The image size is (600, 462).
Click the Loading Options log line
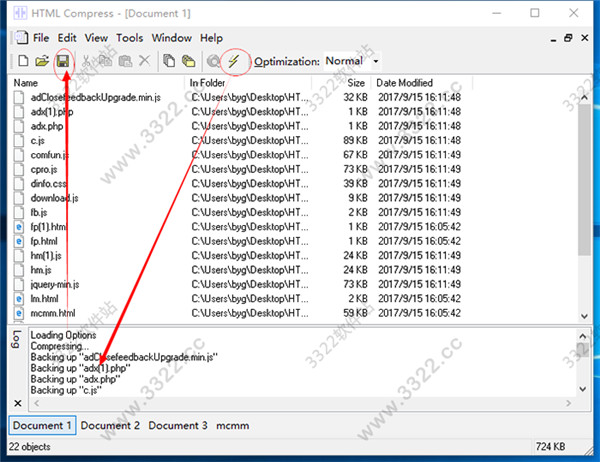63,335
